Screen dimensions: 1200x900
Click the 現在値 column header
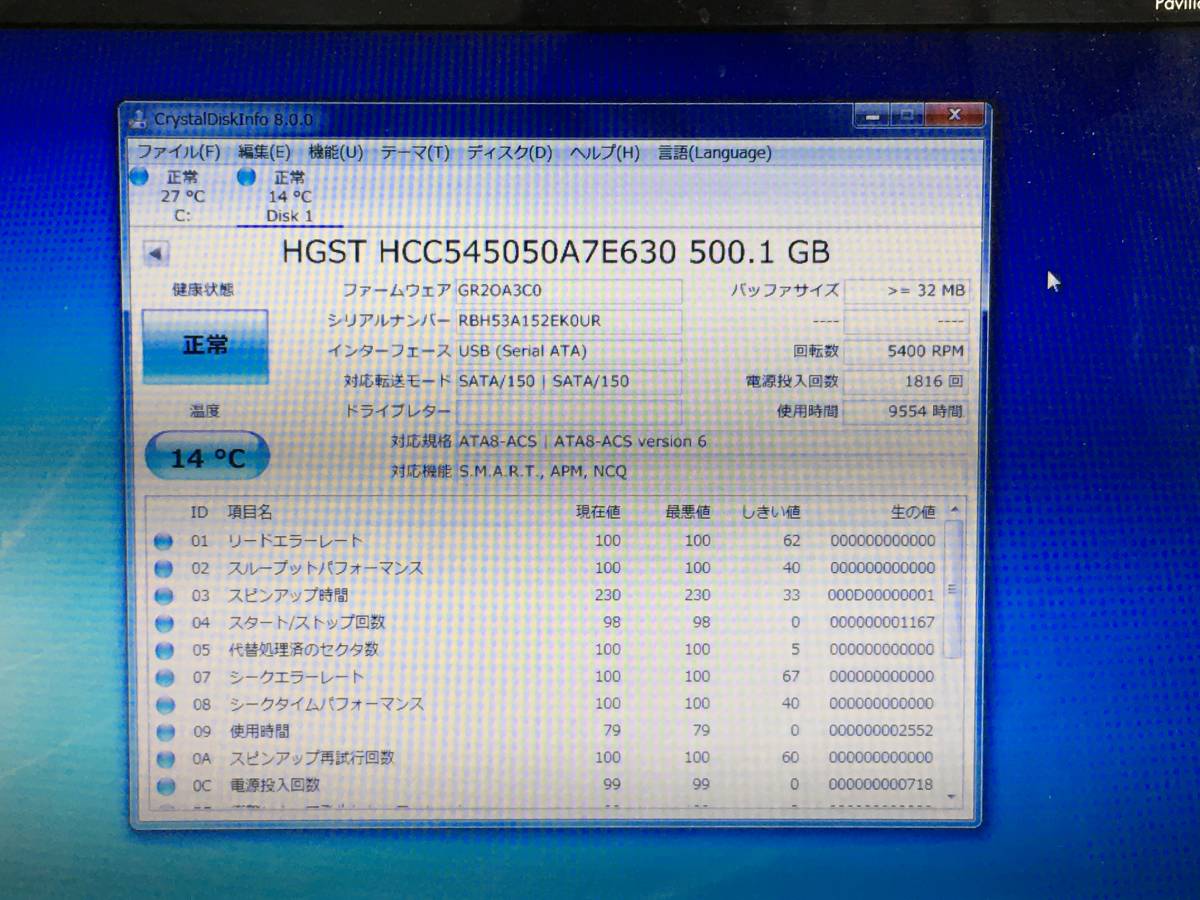599,512
